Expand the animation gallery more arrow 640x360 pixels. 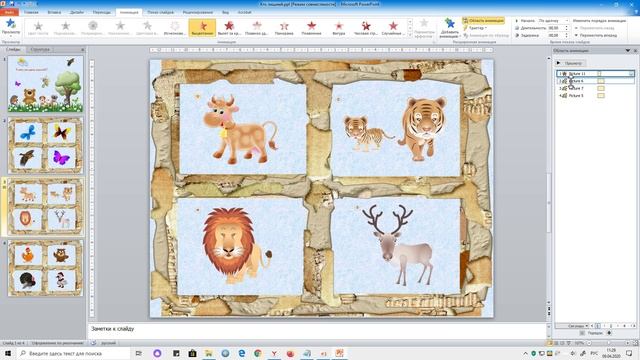pyautogui.click(x=410, y=35)
